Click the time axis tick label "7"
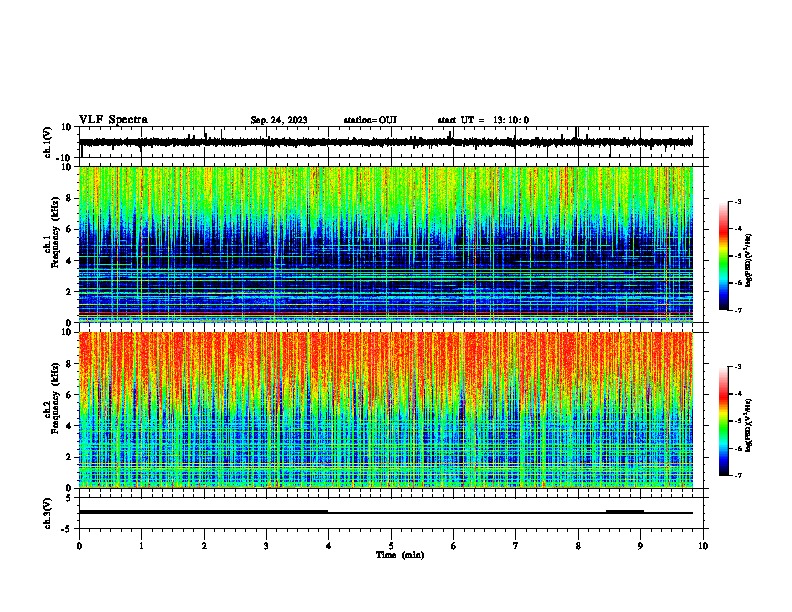This screenshot has width=792, height=612. (x=516, y=546)
